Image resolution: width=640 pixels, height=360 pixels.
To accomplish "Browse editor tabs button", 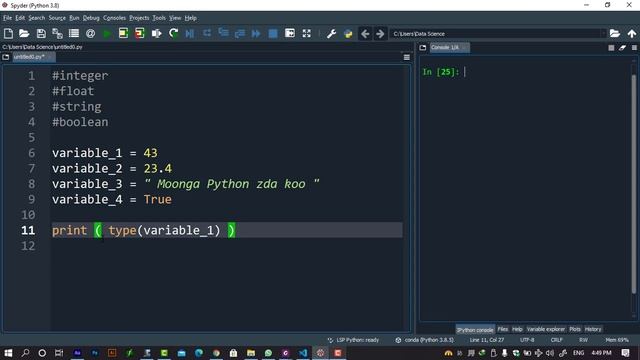I will point(6,57).
